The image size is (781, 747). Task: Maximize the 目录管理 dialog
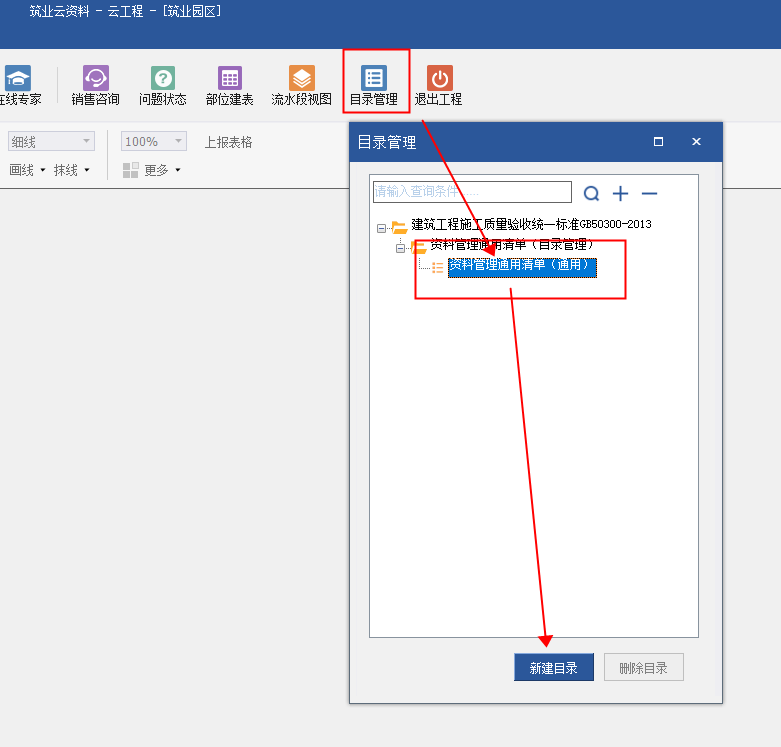pos(658,142)
